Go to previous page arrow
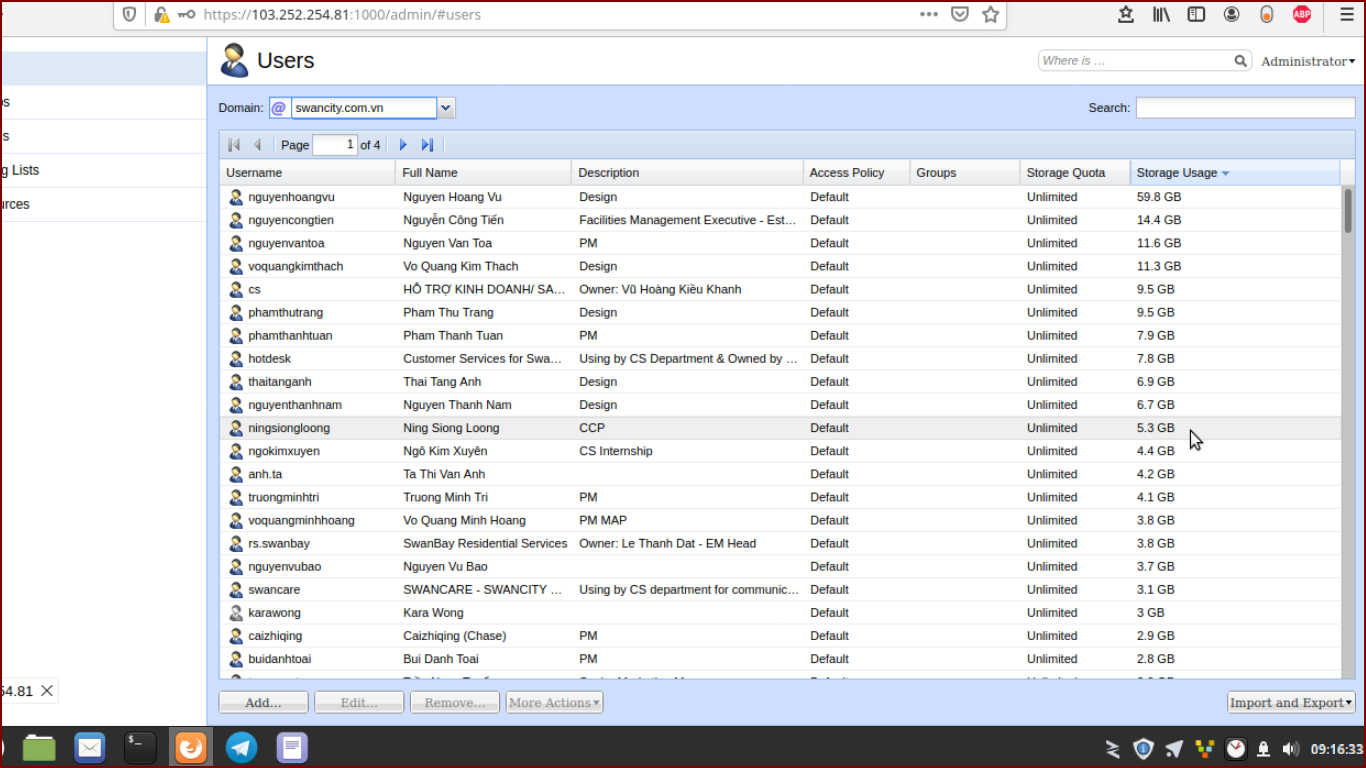The width and height of the screenshot is (1366, 768). point(257,145)
